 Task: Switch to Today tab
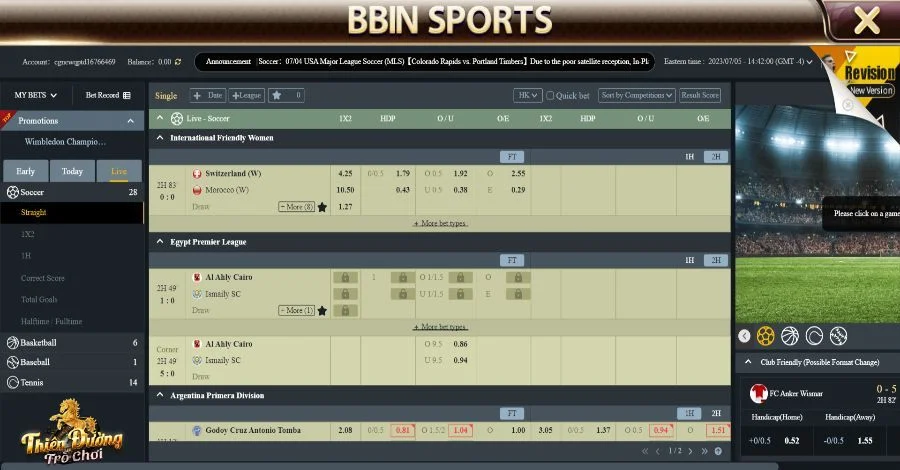coord(72,171)
